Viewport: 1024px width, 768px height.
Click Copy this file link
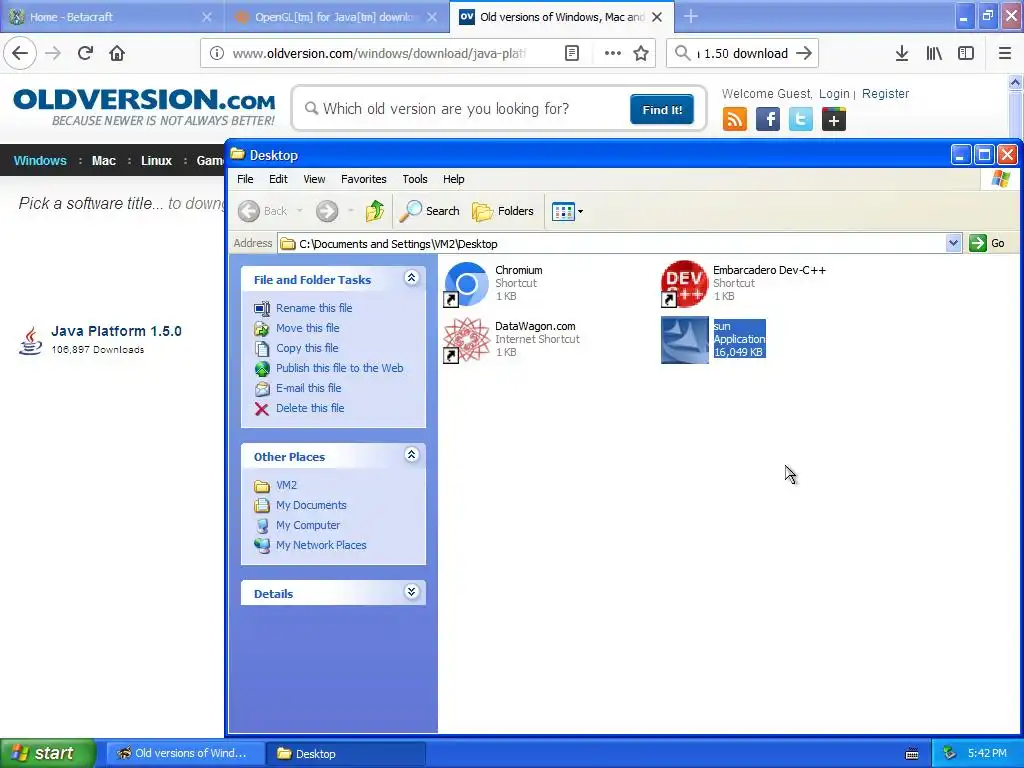pyautogui.click(x=307, y=348)
